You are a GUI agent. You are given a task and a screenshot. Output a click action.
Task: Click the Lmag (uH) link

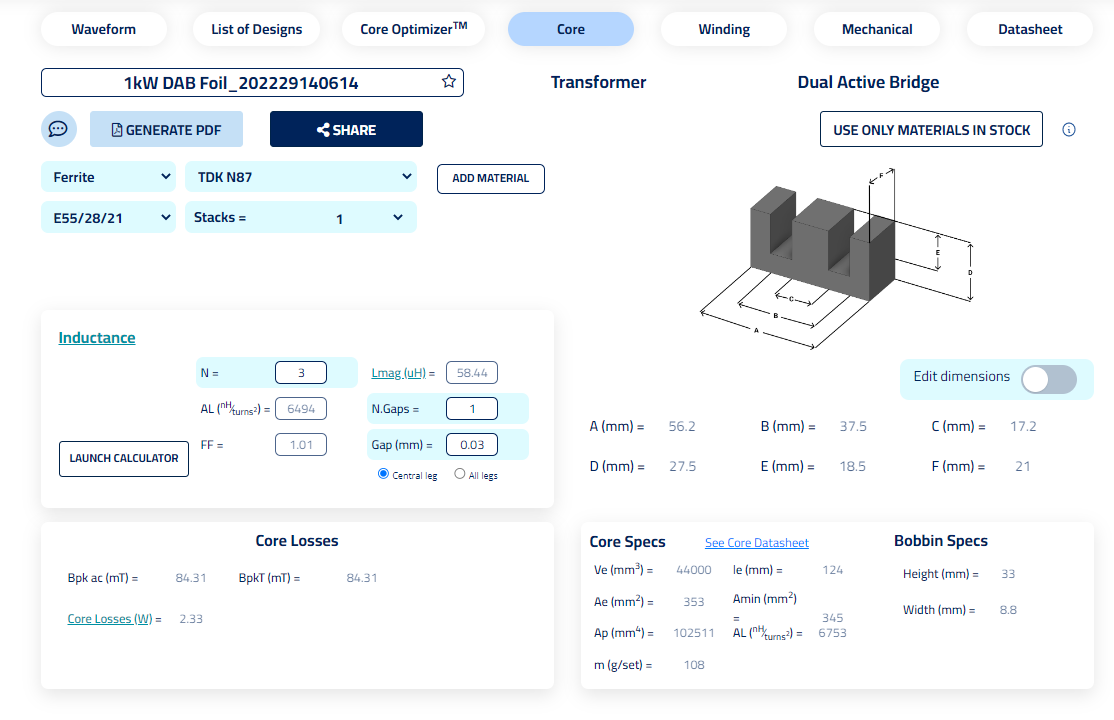(x=399, y=373)
